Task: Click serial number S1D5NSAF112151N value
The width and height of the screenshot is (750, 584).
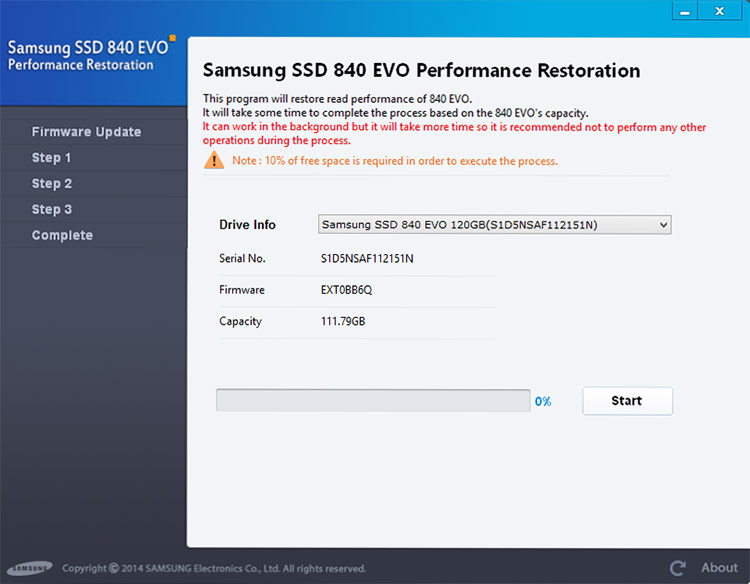Action: [367, 259]
